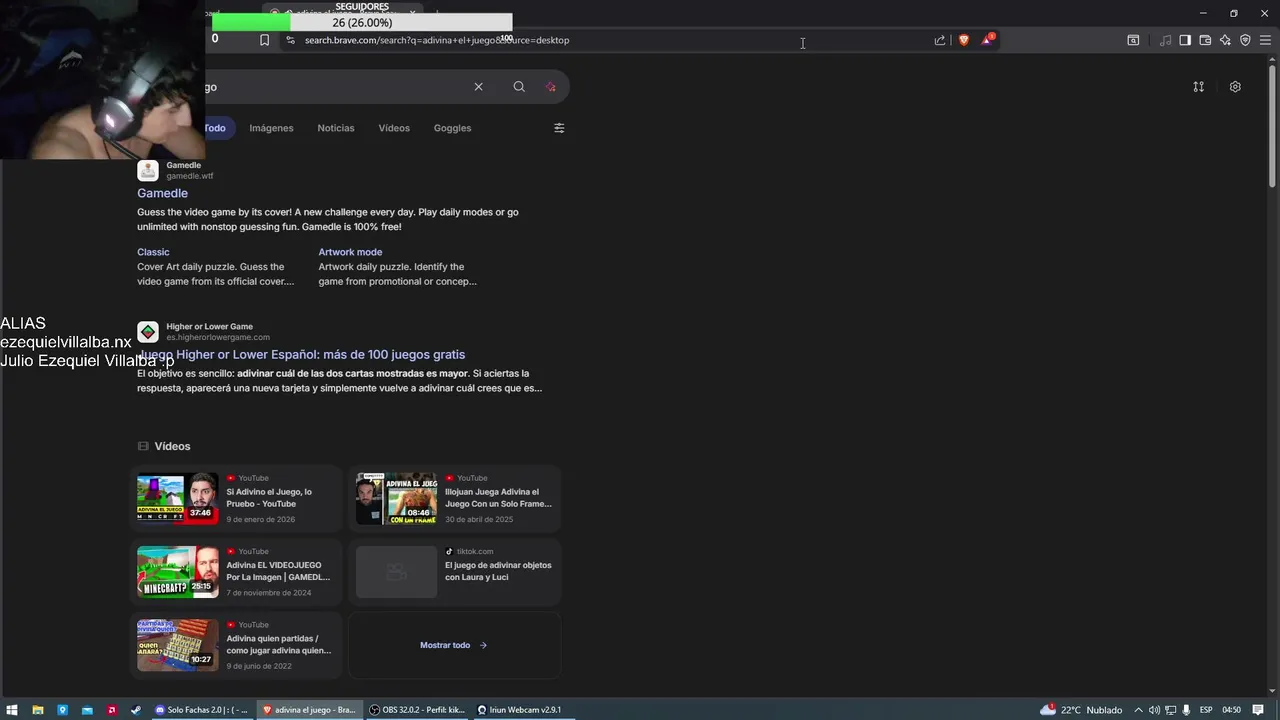Screen dimensions: 1280x720
Task: Open Minecraft video thumbnail 25:15
Action: pyautogui.click(x=177, y=572)
